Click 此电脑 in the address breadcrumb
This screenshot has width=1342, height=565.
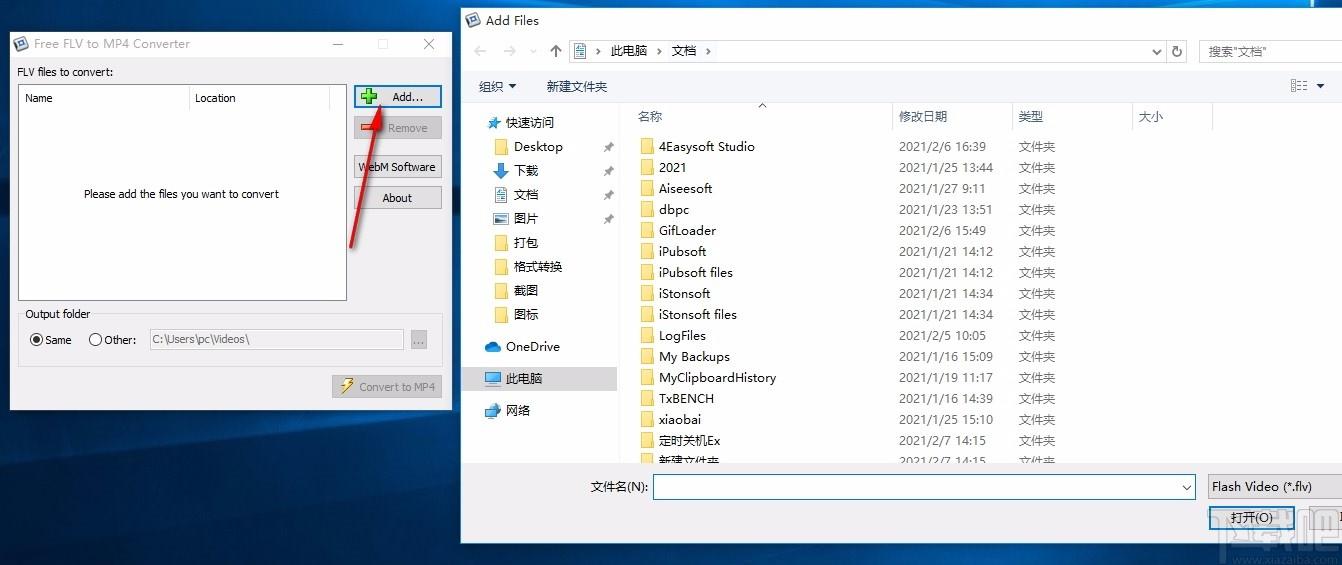click(629, 51)
